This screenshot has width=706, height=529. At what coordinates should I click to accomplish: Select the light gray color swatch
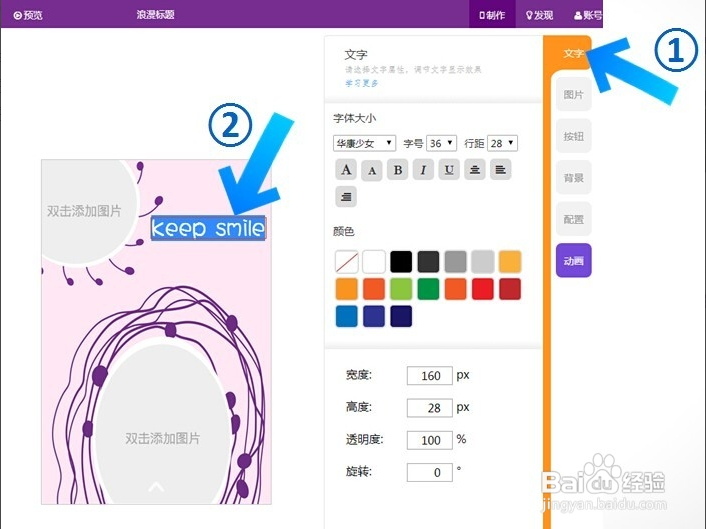coord(483,262)
